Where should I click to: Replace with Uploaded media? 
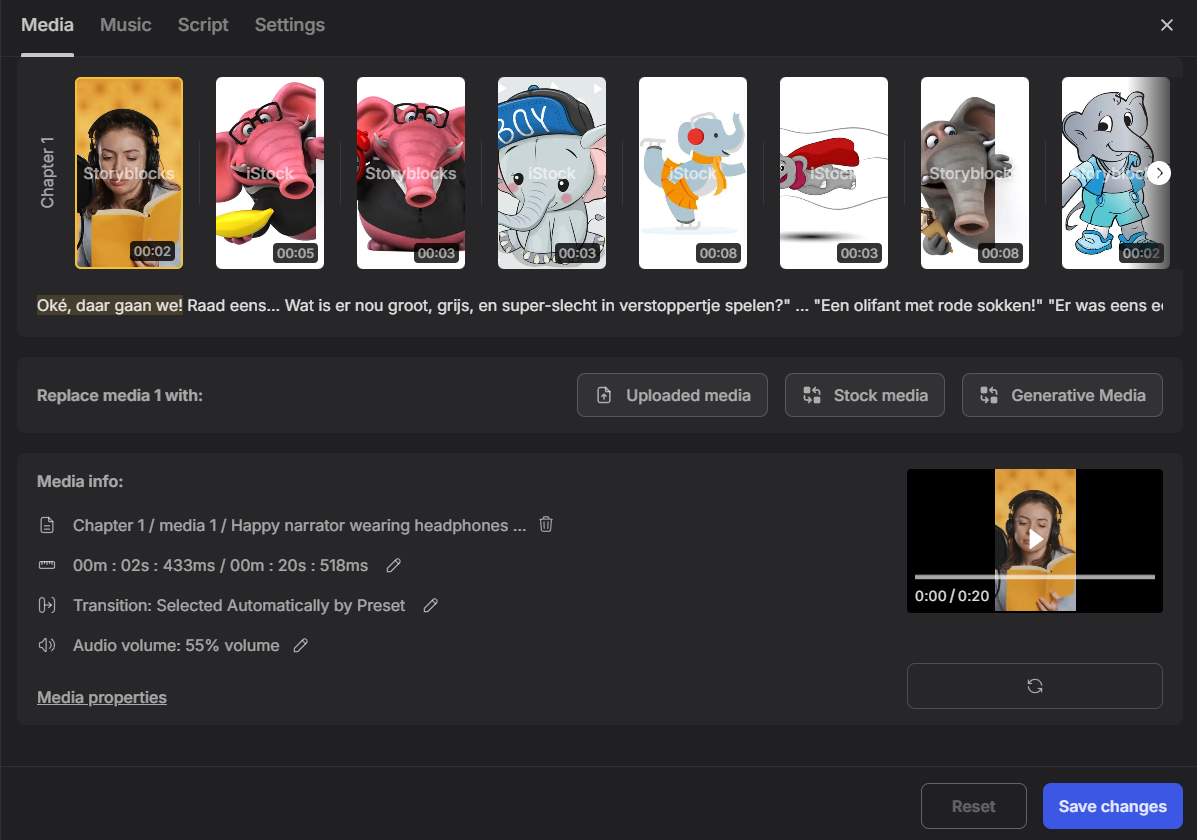[672, 395]
